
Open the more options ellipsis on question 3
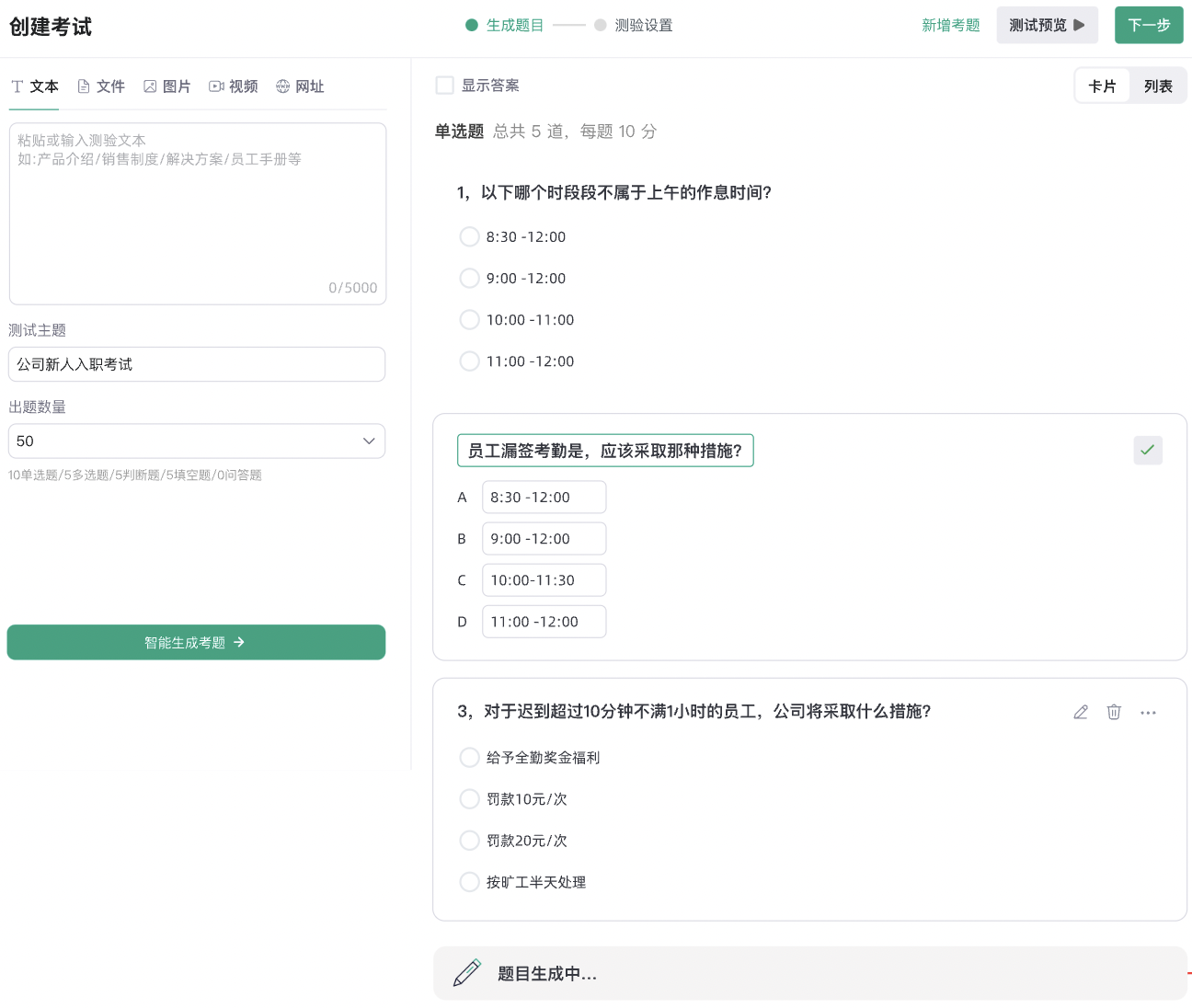point(1148,712)
